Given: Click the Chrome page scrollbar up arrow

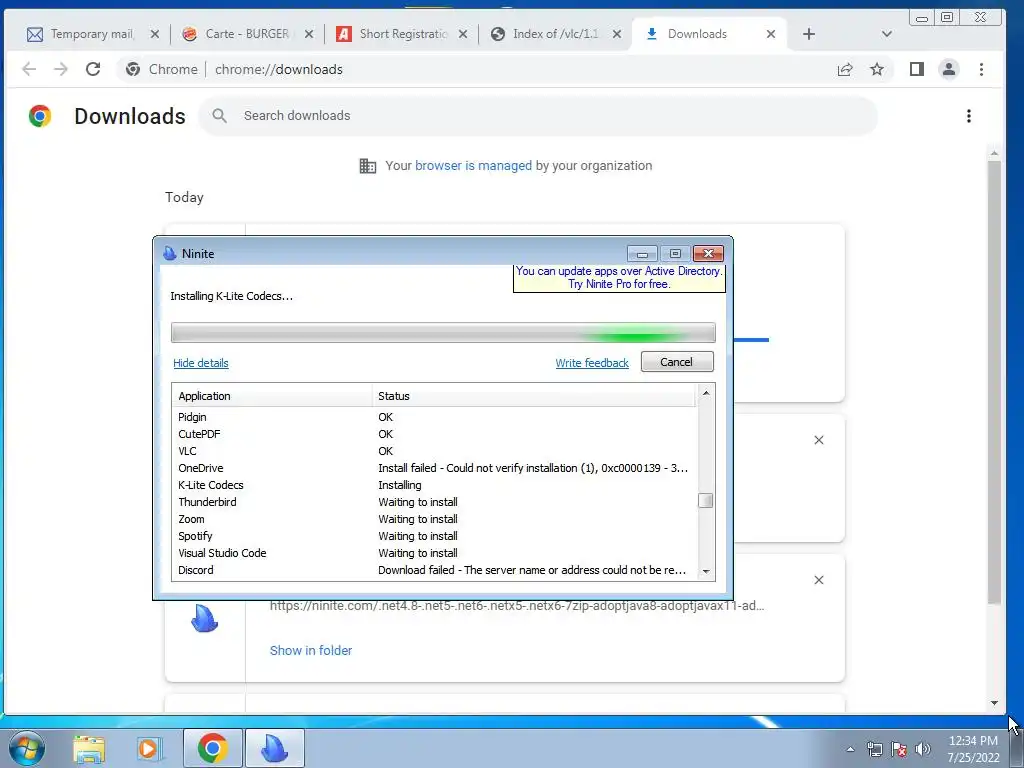Looking at the screenshot, I should 995,153.
